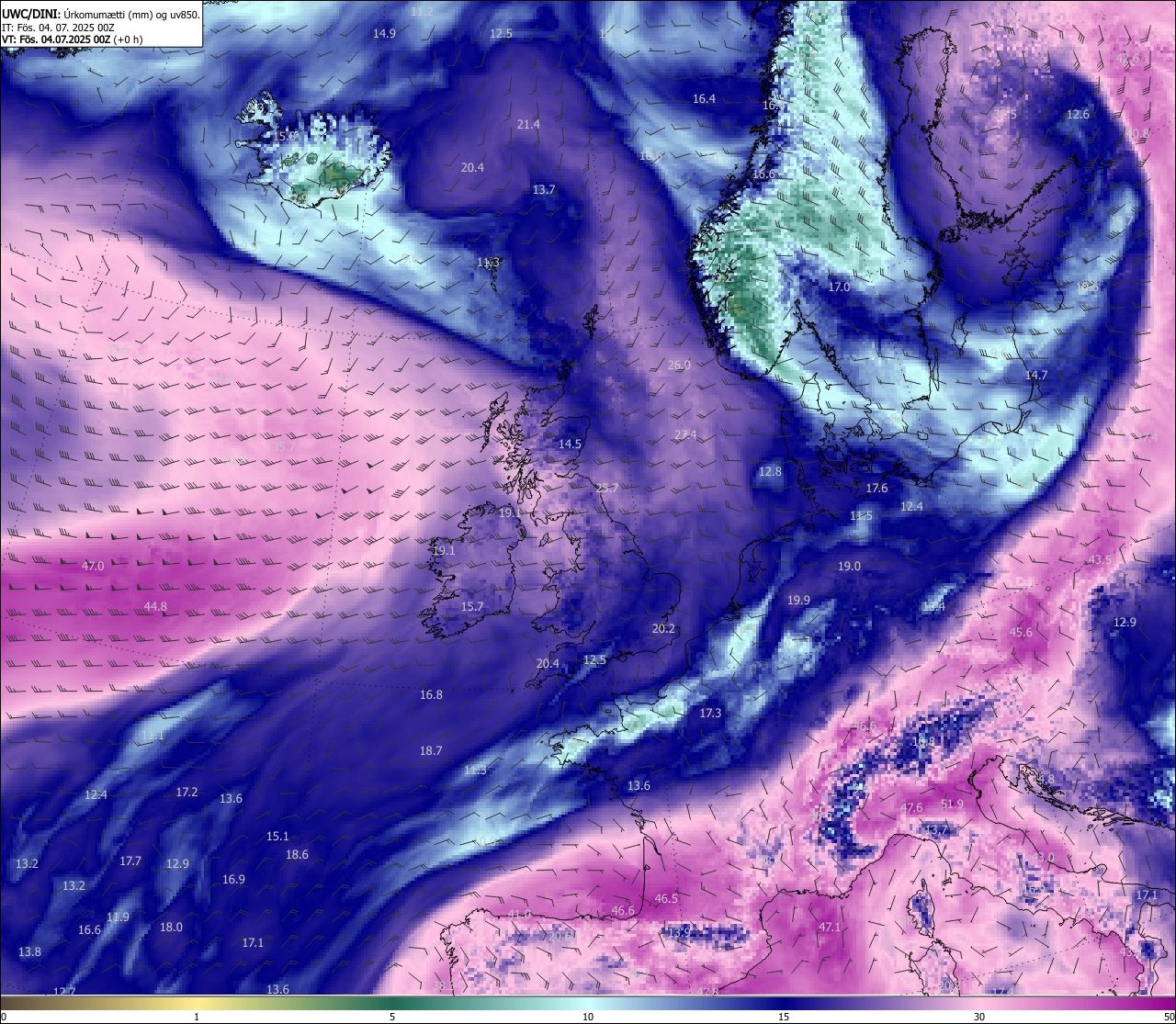Click the 51.9 value over northern Italy
Screen dimensions: 1176x1024
[953, 805]
